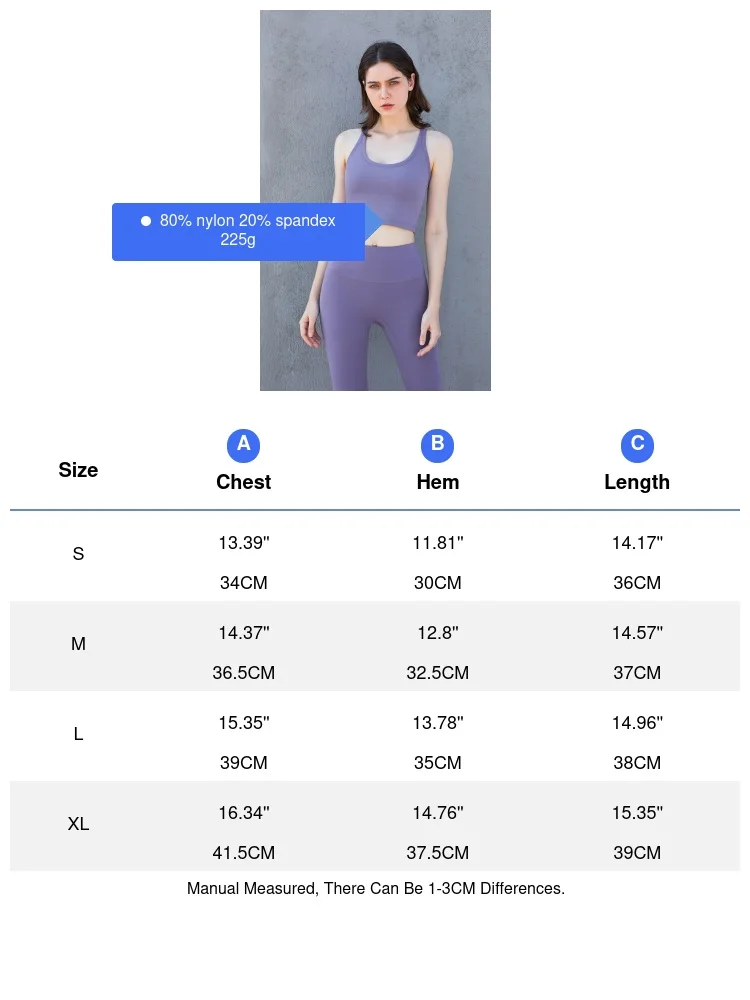
Task: Click the 80% nylon 20% spandex label
Action: (248, 220)
